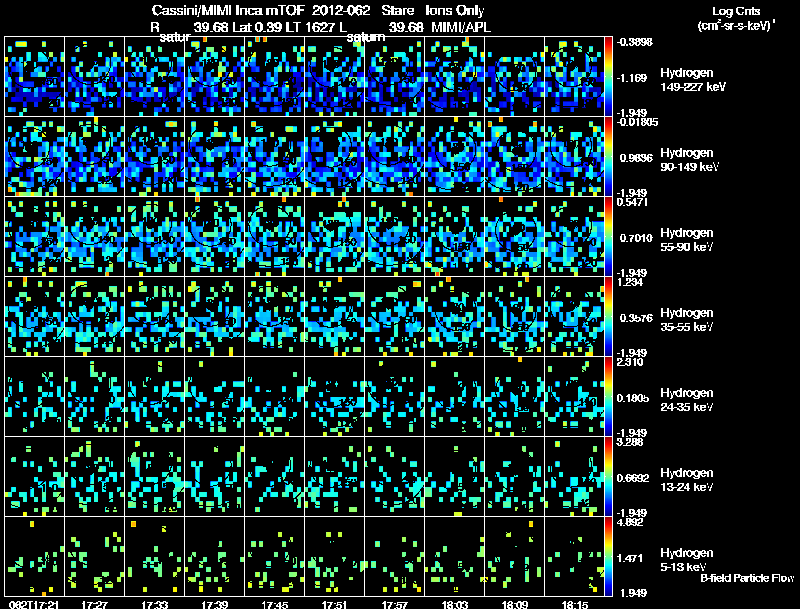Click the Hydrogen 149-227 keV color bar
Screen dimensions: 800x609
pos(608,77)
